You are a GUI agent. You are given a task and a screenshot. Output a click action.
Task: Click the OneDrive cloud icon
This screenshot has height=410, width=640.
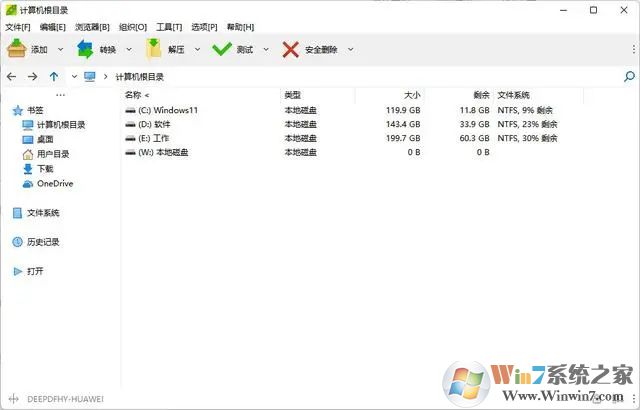point(28,184)
